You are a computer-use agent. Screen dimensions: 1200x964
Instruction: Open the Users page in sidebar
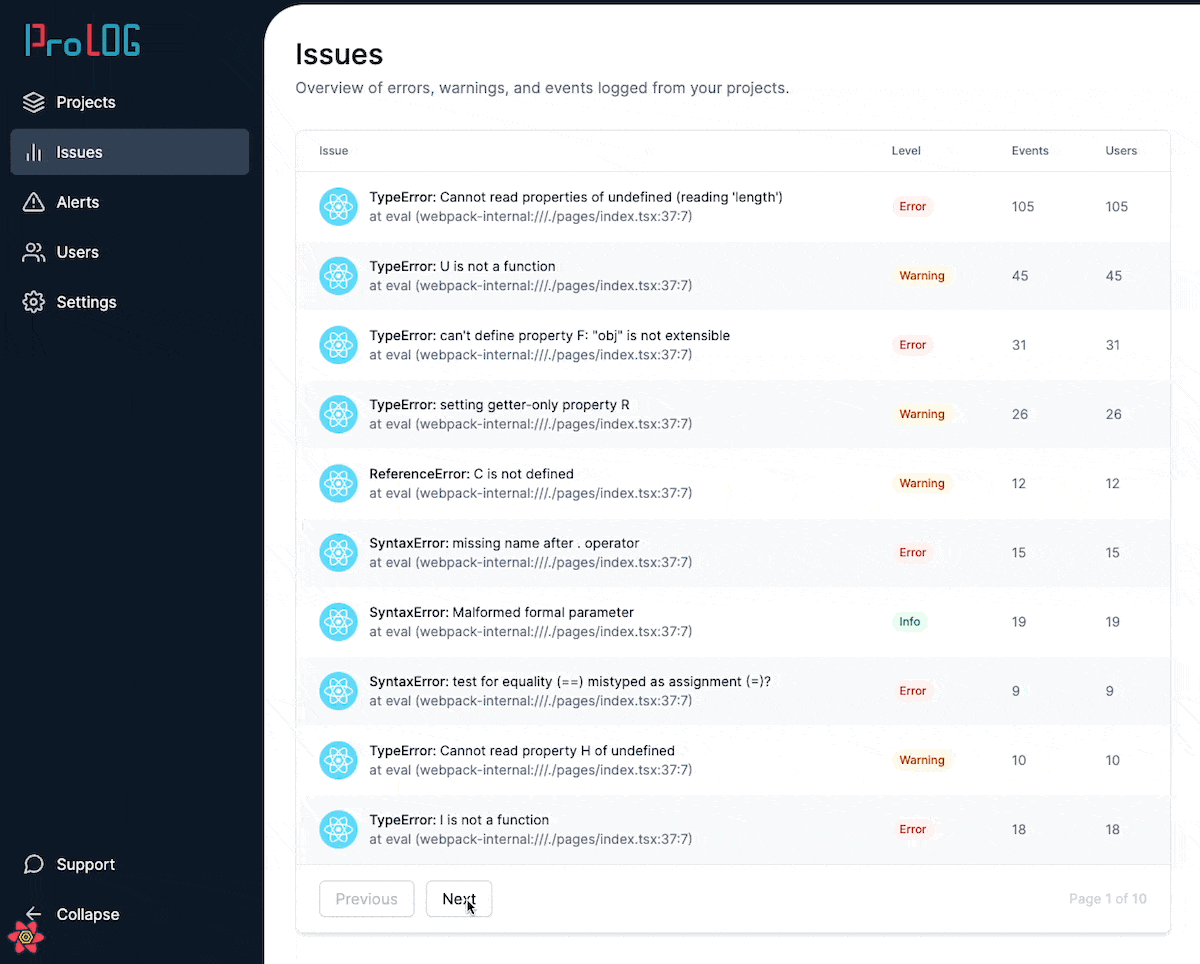point(130,252)
